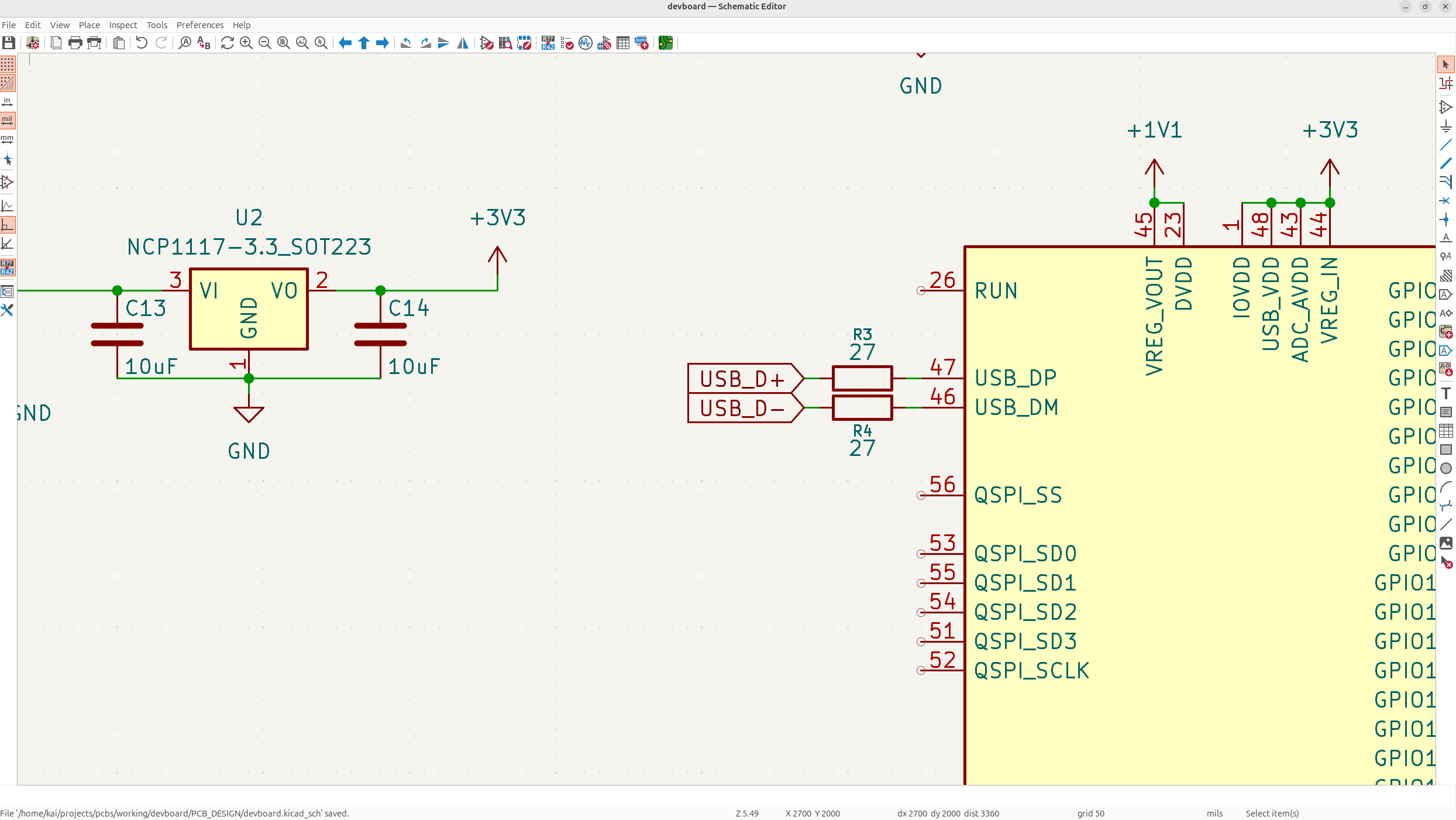Select the Add Power Symbol tool
The image size is (1456, 820).
click(1445, 126)
